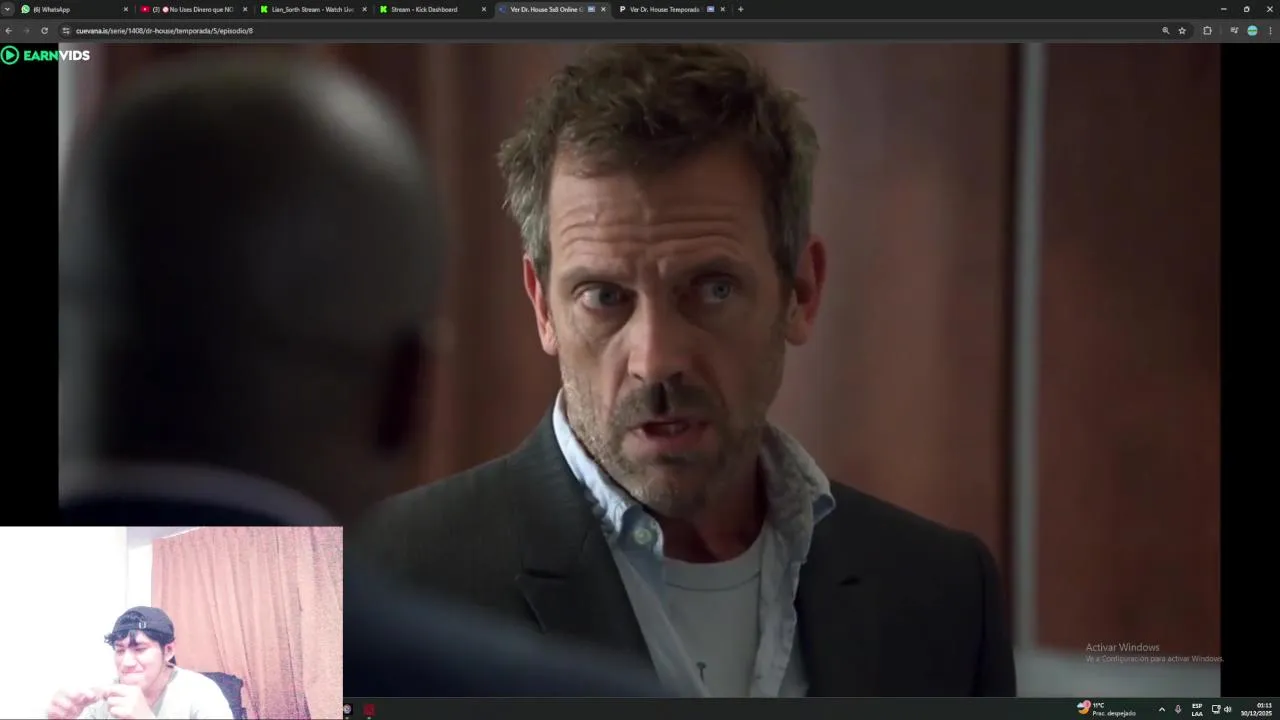Open a new browser tab

point(740,9)
